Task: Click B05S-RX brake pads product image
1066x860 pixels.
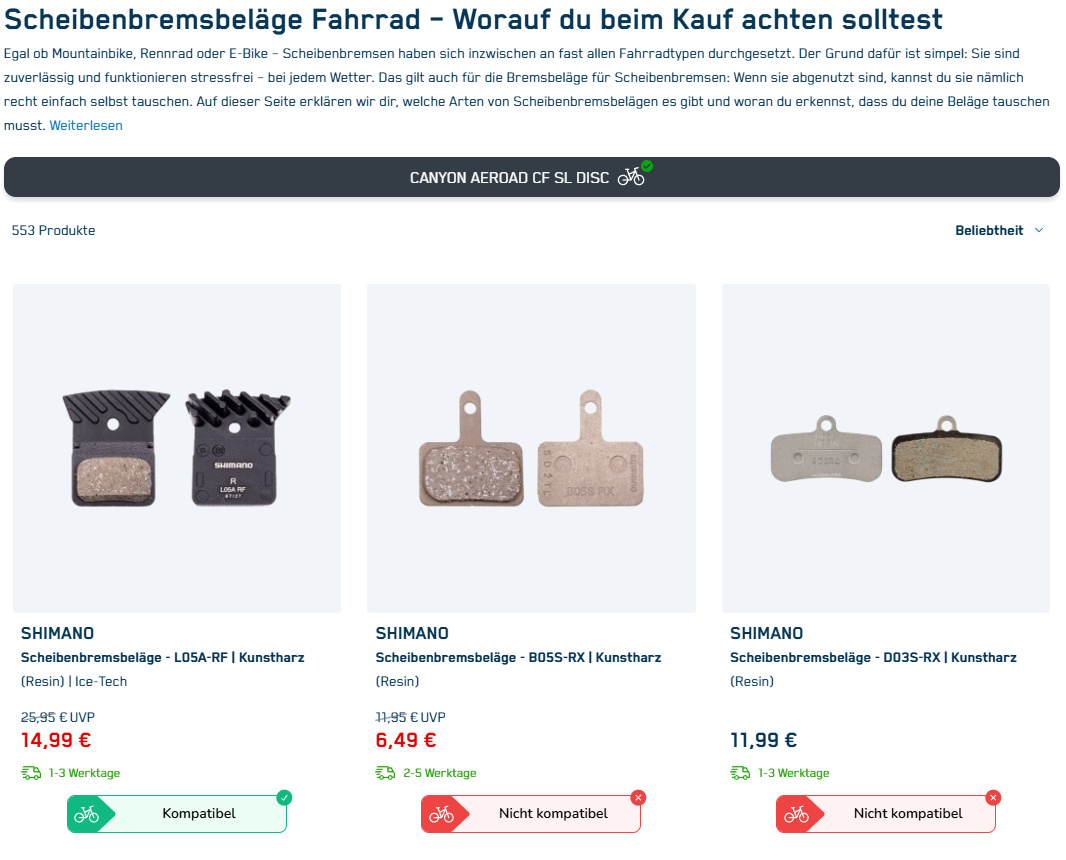Action: [532, 448]
